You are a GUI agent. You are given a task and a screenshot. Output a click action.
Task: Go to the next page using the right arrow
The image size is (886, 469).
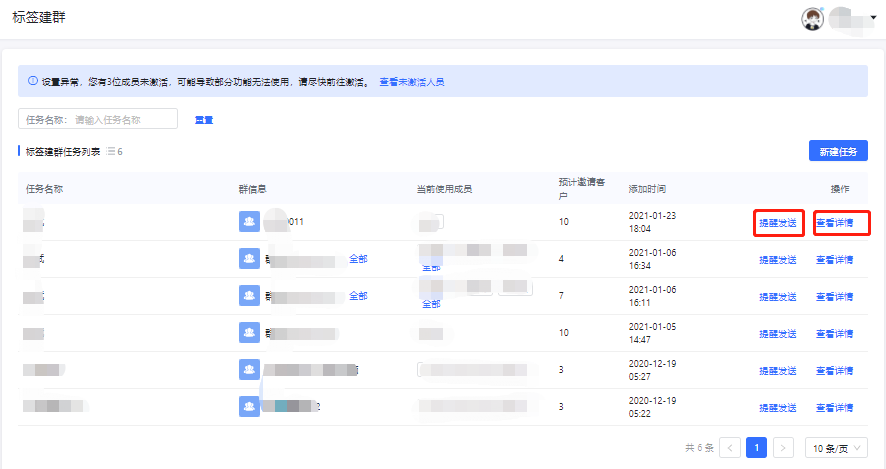pos(784,448)
